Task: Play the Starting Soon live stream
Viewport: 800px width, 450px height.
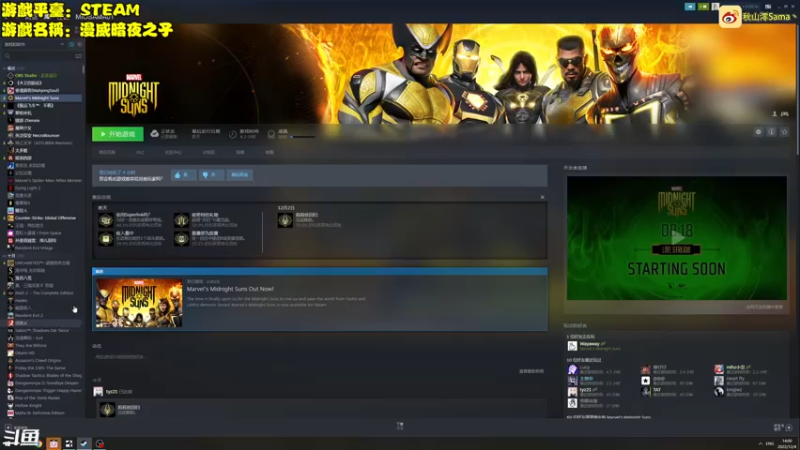Action: tap(677, 238)
